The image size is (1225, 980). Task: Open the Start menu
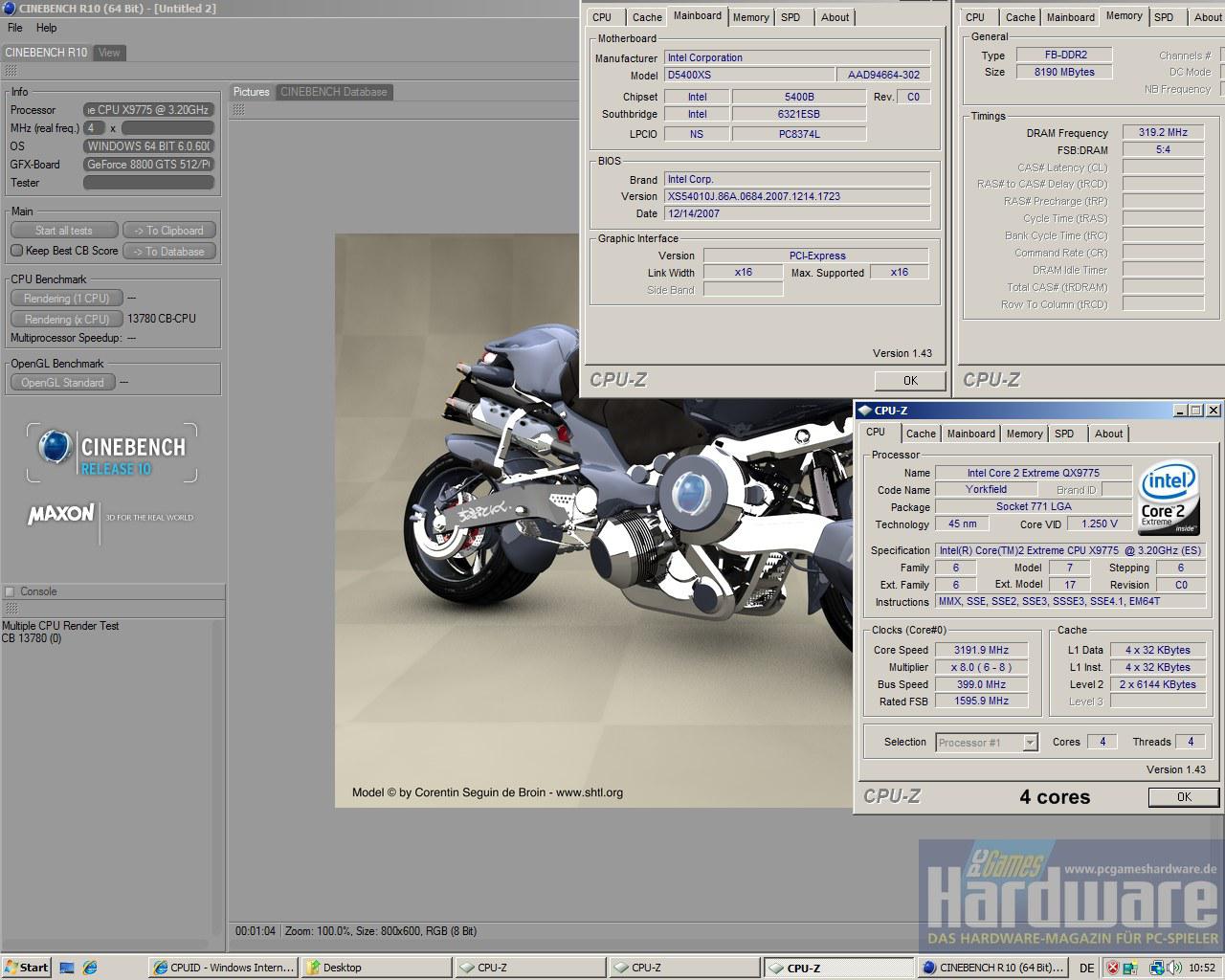[x=27, y=968]
